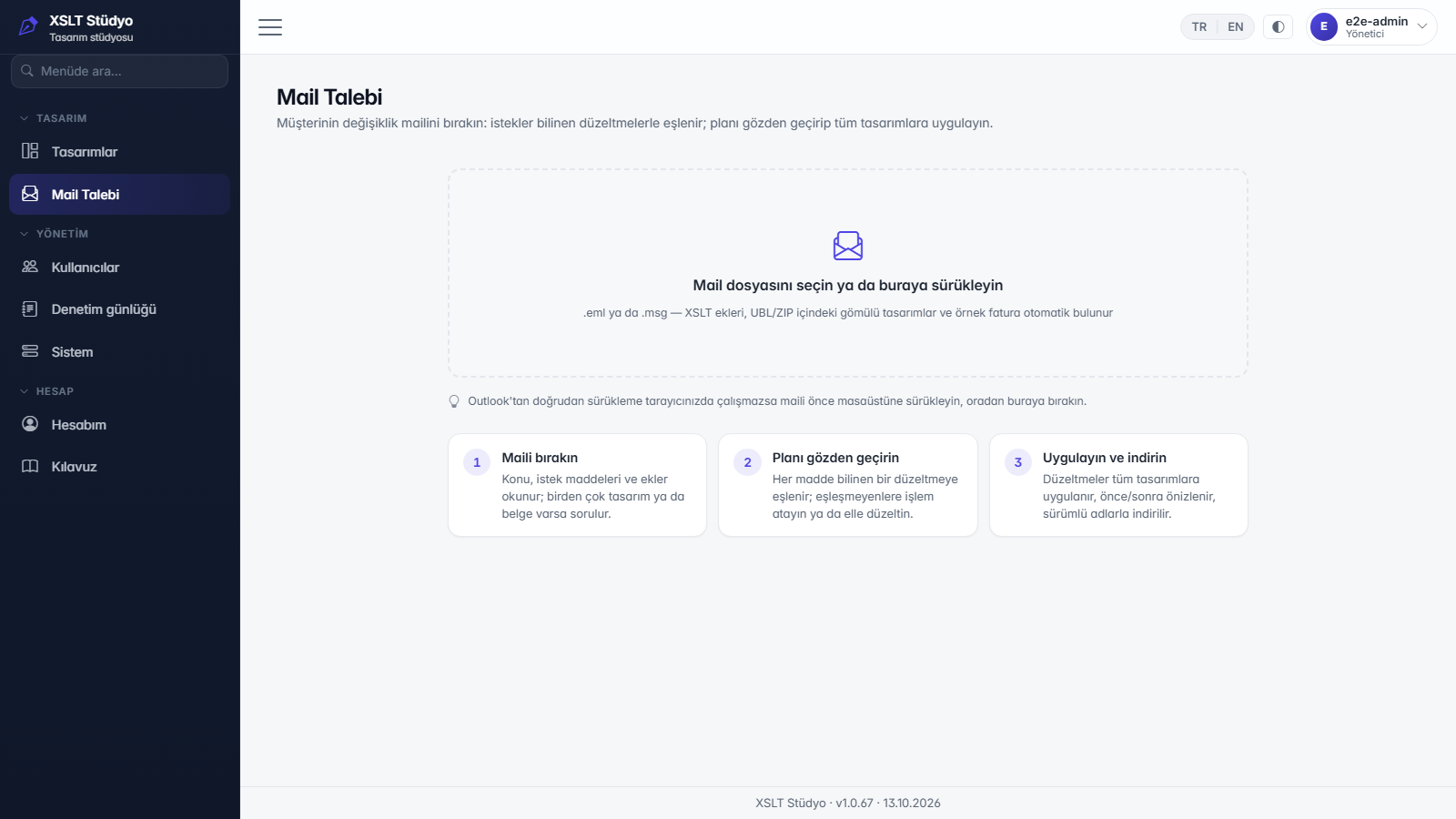Click the Denetim günlüğü log icon
This screenshot has height=819, width=1456.
[30, 309]
